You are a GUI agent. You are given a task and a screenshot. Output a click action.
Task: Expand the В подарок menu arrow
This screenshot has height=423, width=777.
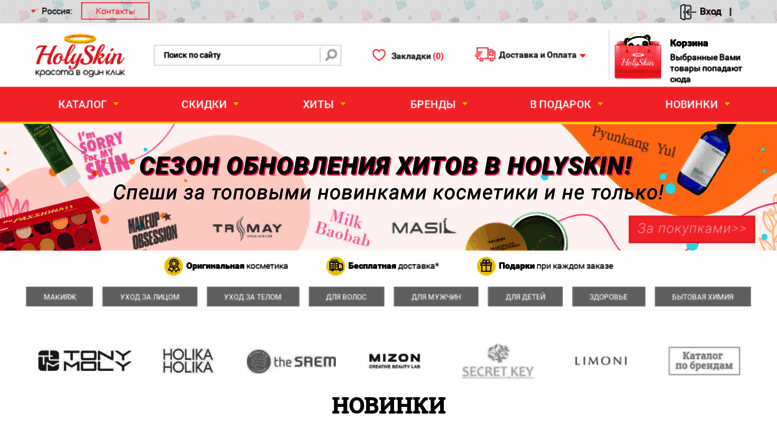(x=600, y=104)
